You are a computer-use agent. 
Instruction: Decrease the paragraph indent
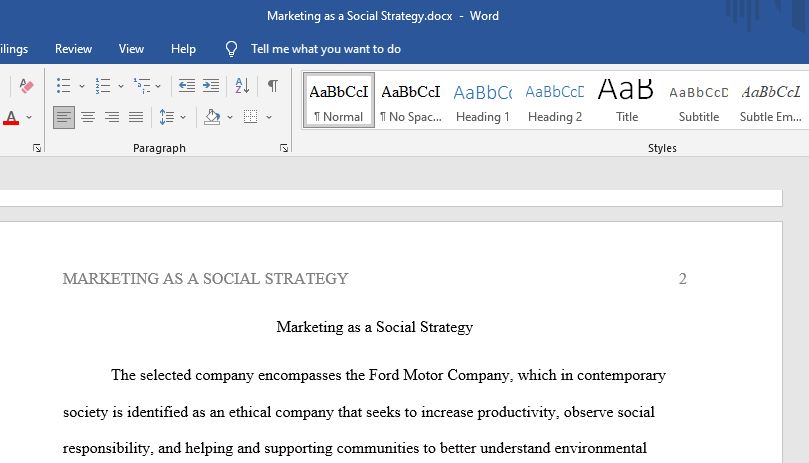point(186,86)
